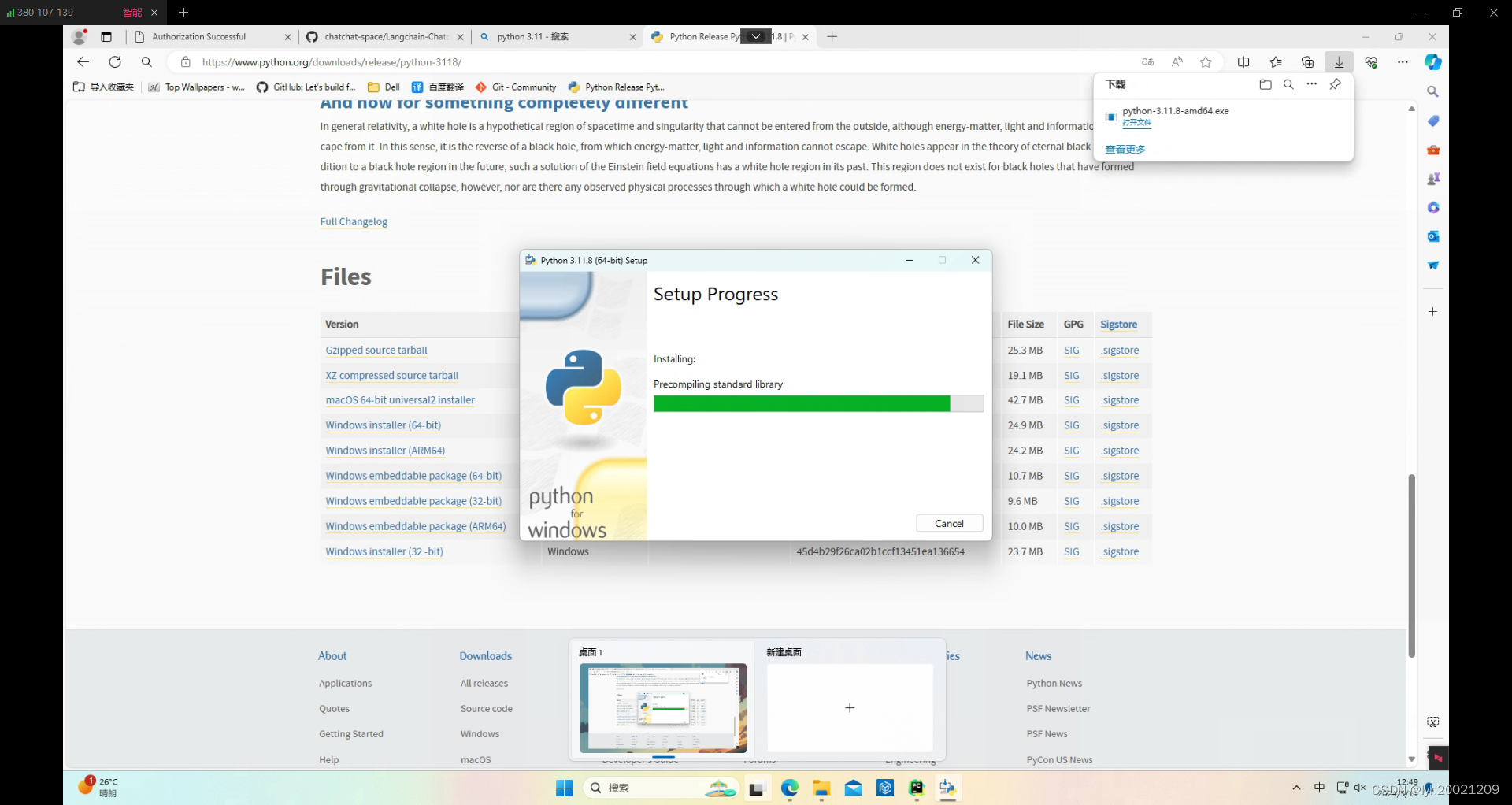The height and width of the screenshot is (805, 1512).
Task: Click the see more link in downloads panel
Action: pyautogui.click(x=1125, y=149)
